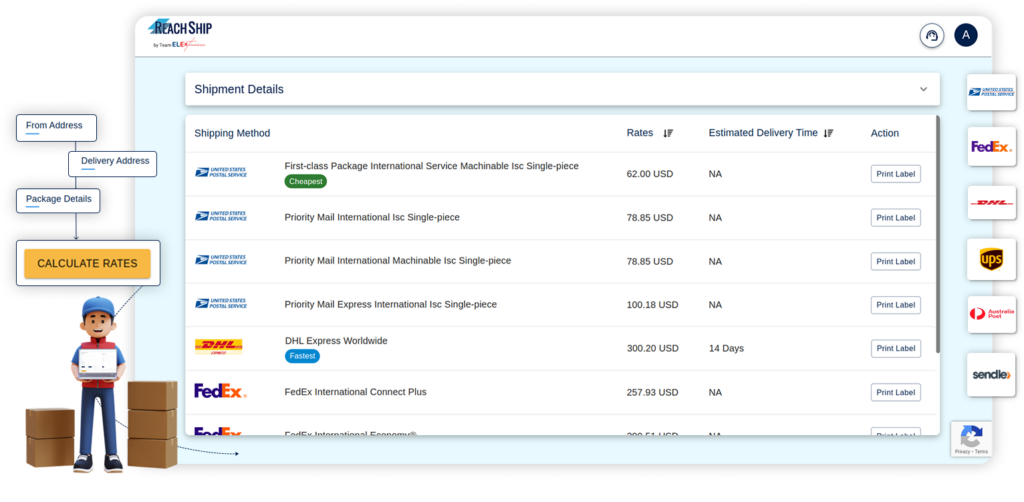Click the Shipment Details title
The width and height of the screenshot is (1024, 502).
click(x=239, y=89)
